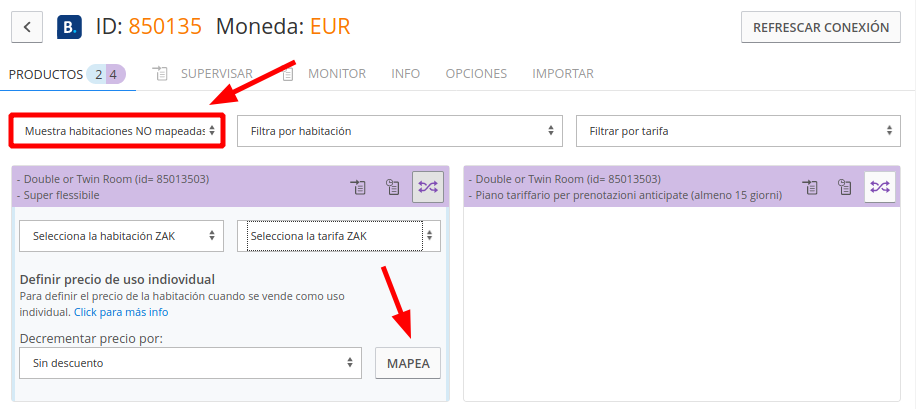Open the 'Sin descuento' discount dropdown
The height and width of the screenshot is (409, 916).
(x=190, y=363)
